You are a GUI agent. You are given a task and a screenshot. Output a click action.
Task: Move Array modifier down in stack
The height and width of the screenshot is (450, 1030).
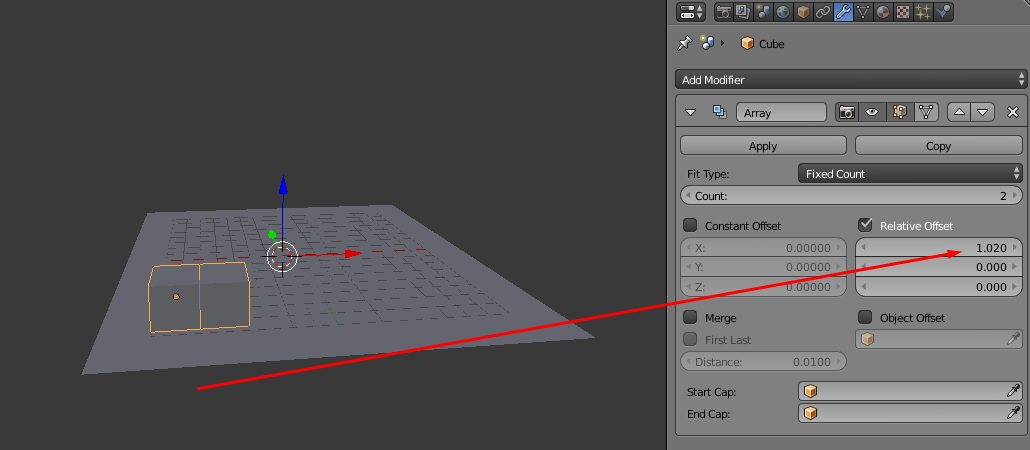(982, 112)
